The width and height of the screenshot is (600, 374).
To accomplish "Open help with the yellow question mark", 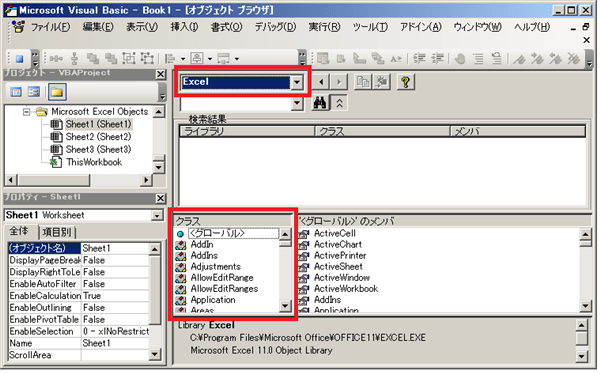I will [406, 82].
